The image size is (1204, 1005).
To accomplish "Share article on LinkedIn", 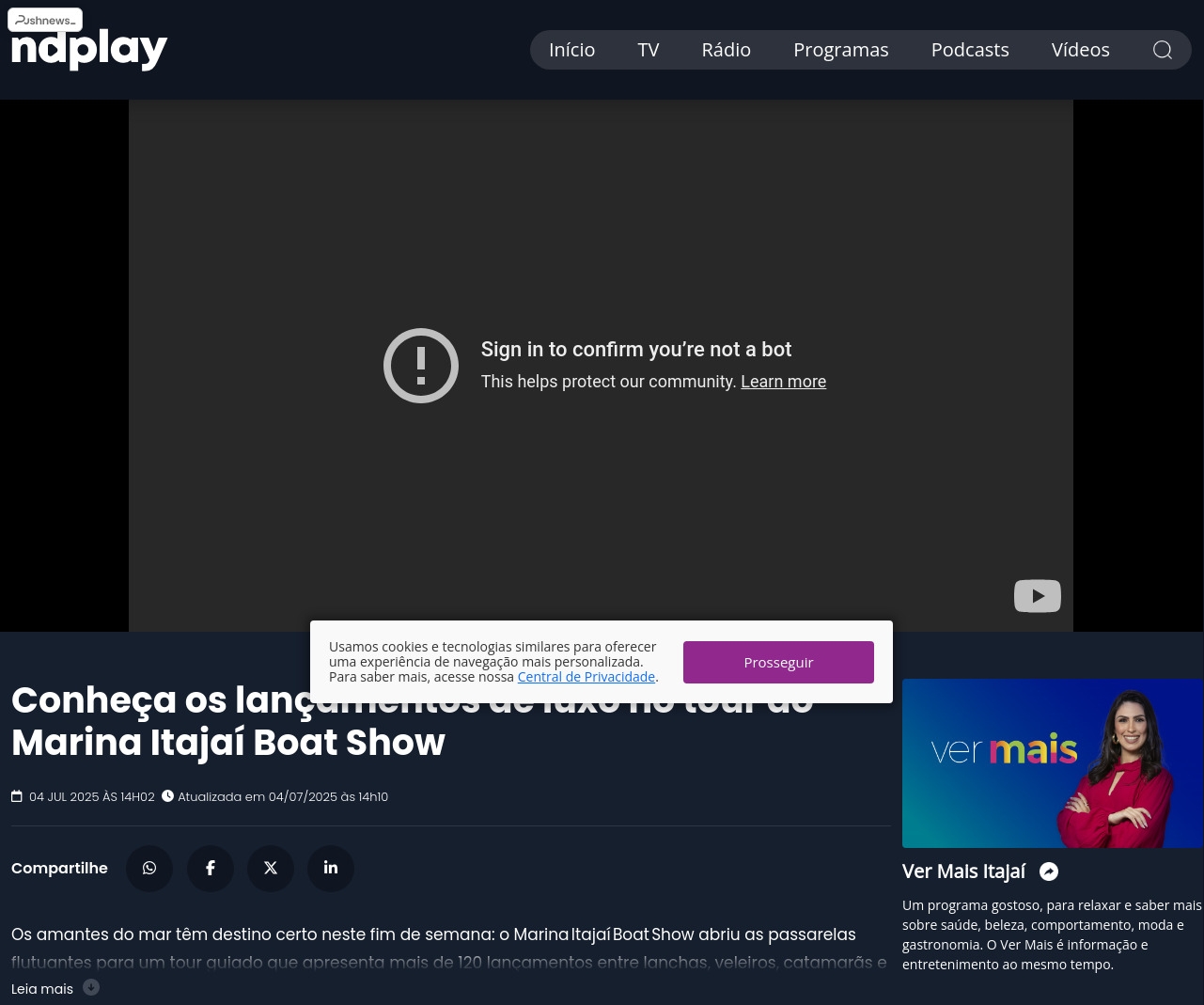I will coord(331,868).
